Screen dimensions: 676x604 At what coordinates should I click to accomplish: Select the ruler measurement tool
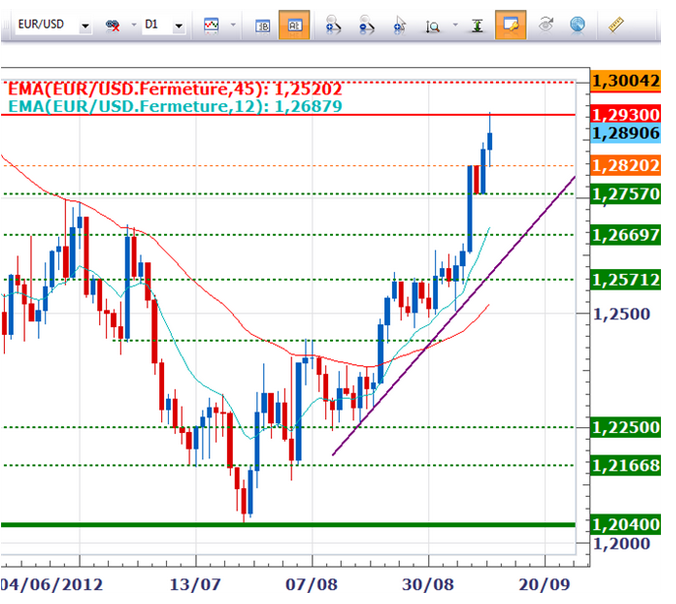(616, 25)
